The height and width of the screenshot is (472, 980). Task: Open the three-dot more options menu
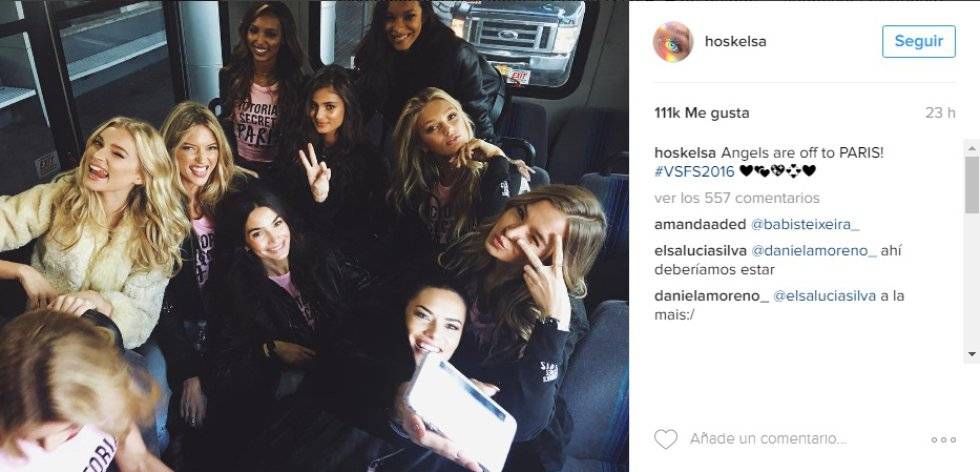[943, 440]
